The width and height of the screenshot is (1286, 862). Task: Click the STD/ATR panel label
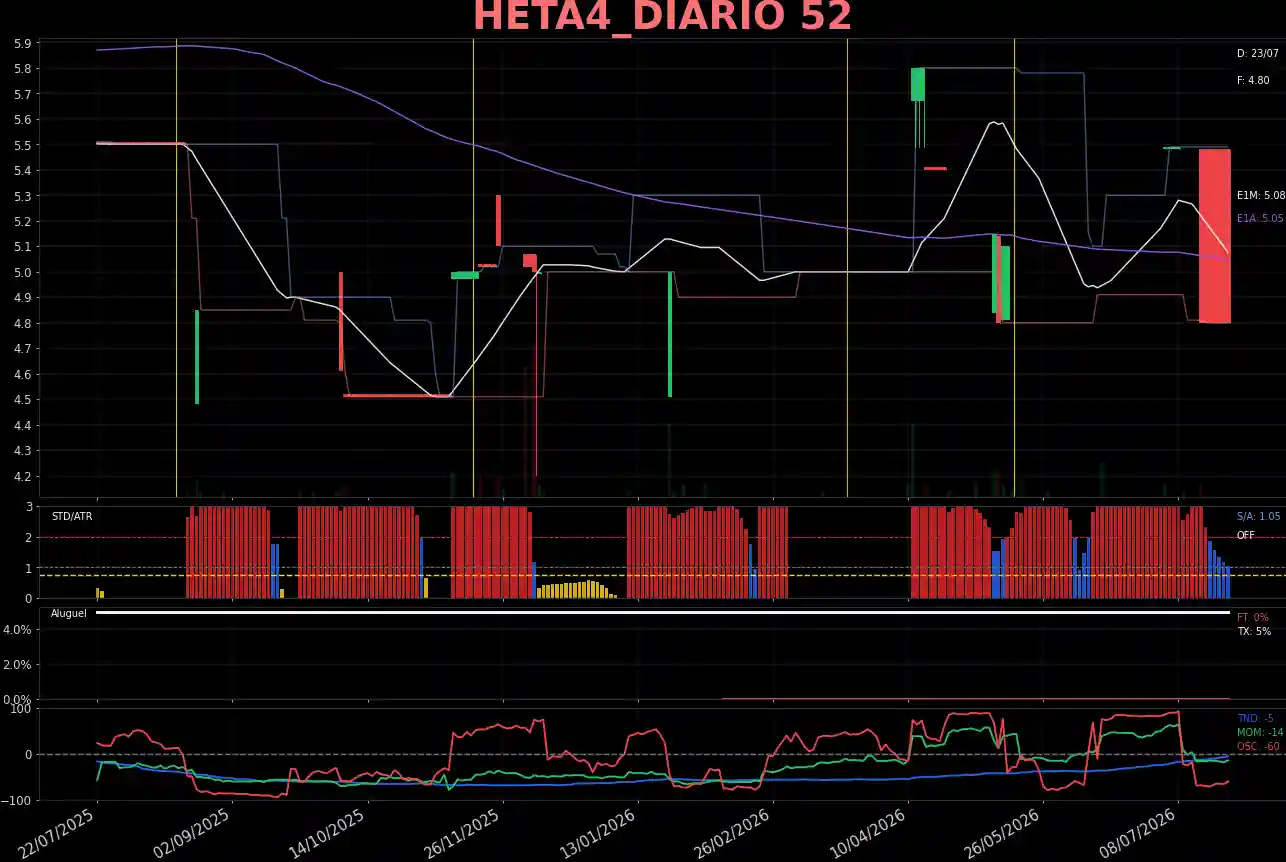click(x=71, y=516)
